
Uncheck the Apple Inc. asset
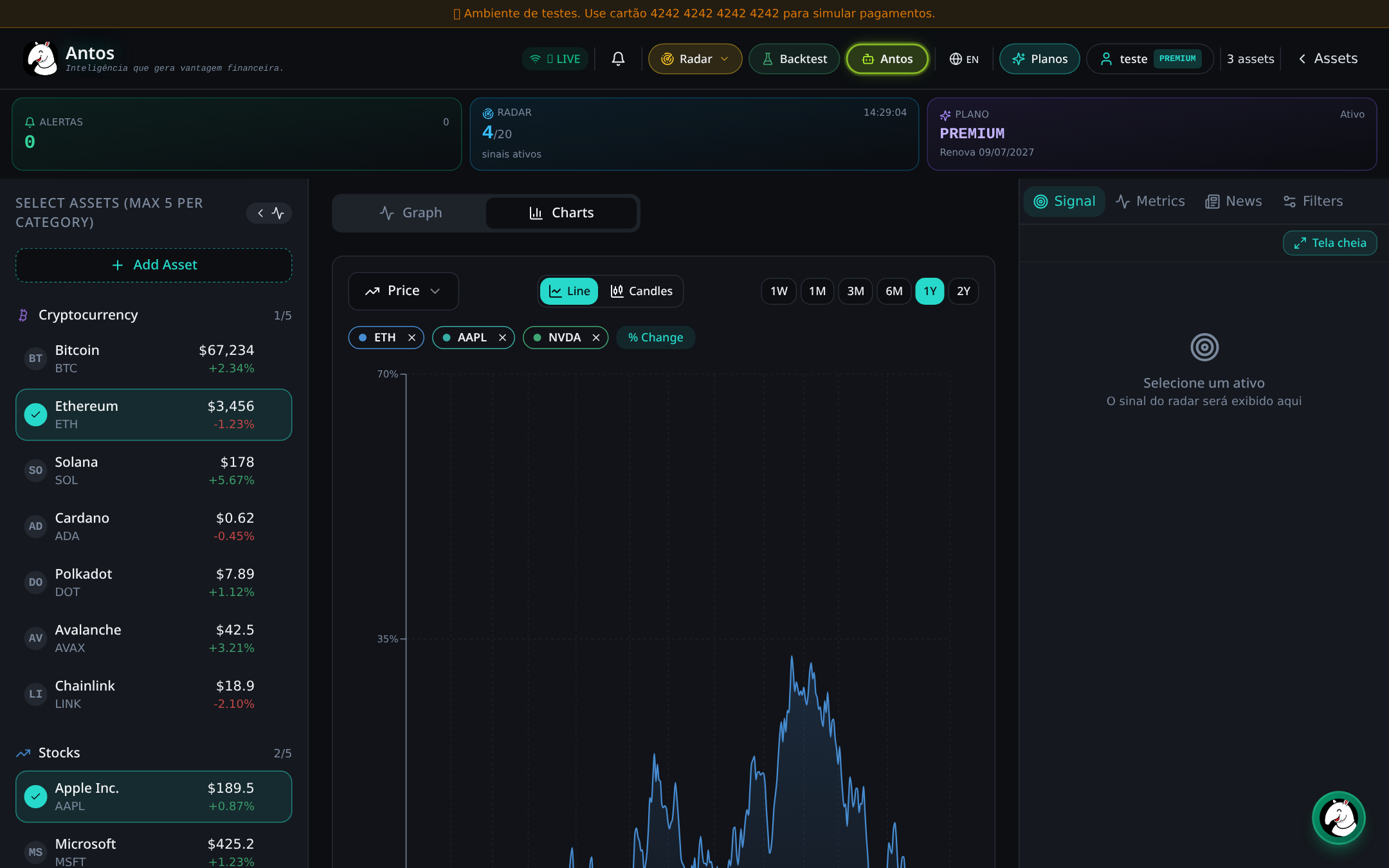pos(35,797)
